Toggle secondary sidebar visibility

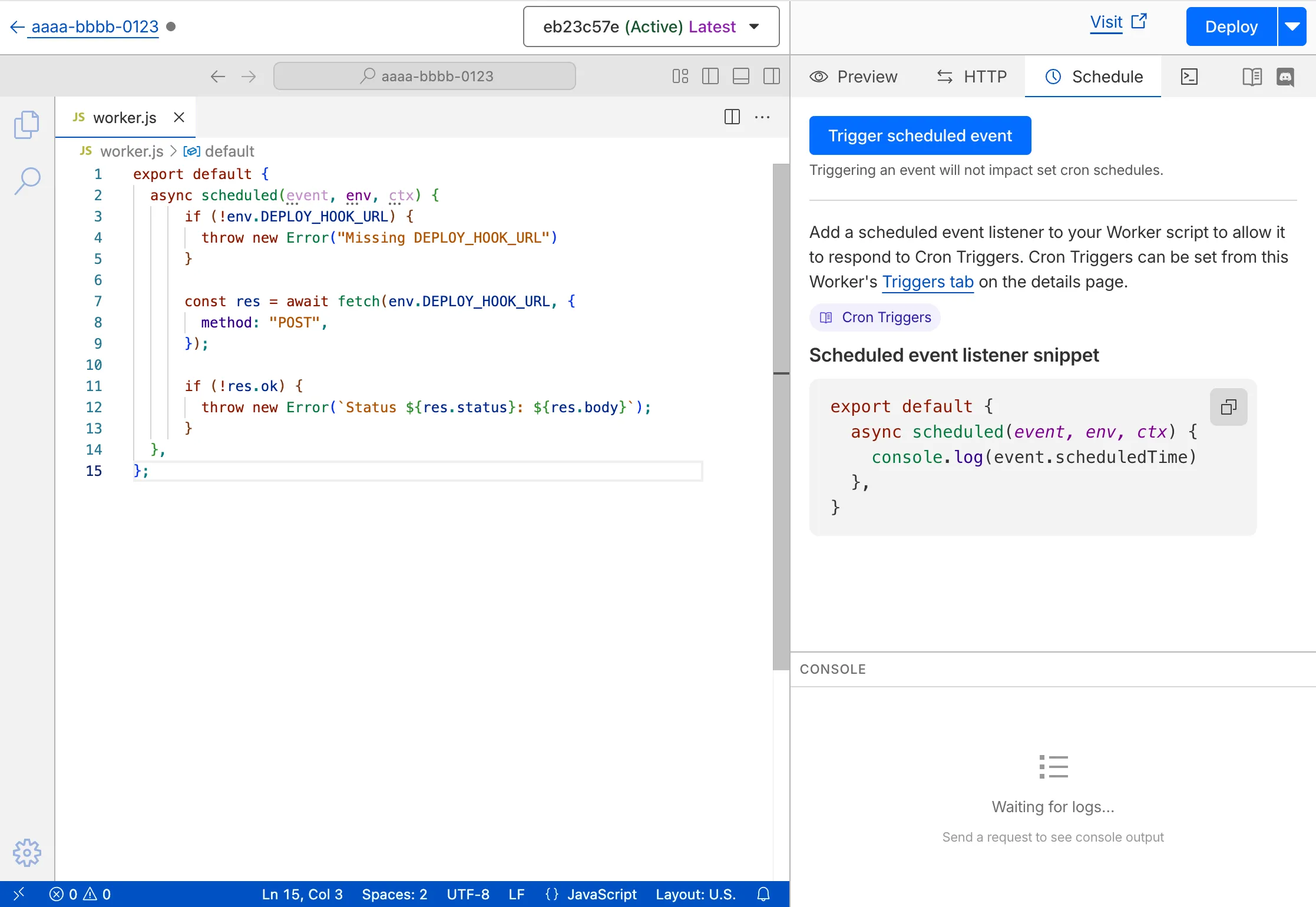coord(772,76)
